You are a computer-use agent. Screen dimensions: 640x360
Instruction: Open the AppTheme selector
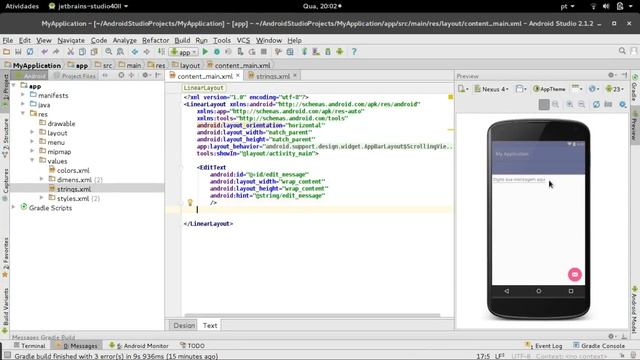pos(550,89)
